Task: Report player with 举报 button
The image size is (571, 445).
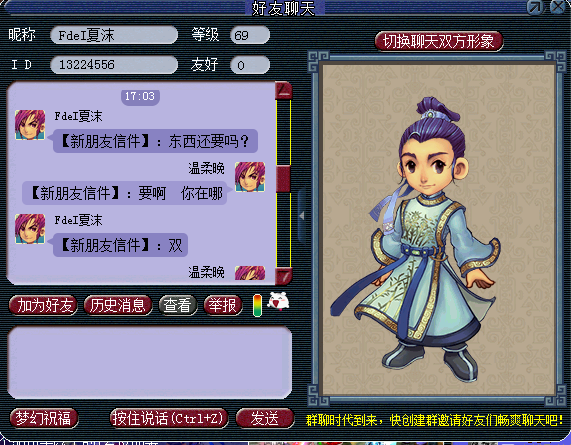Action: [223, 305]
